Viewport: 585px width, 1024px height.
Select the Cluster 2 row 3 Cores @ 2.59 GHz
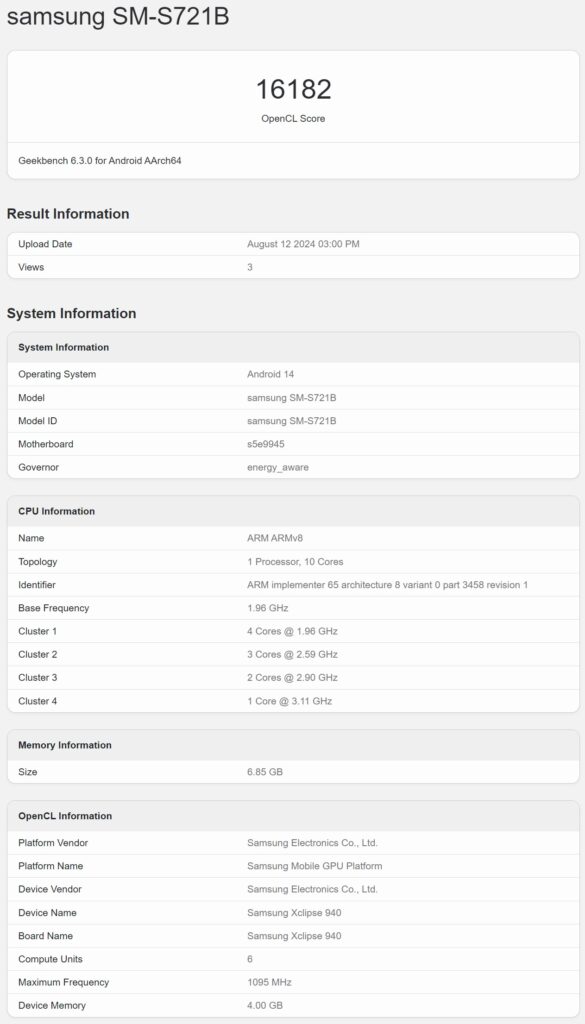pos(293,654)
